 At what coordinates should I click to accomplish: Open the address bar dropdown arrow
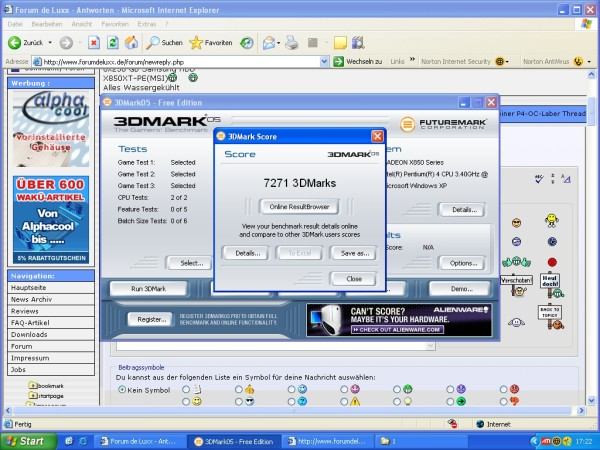pyautogui.click(x=324, y=61)
